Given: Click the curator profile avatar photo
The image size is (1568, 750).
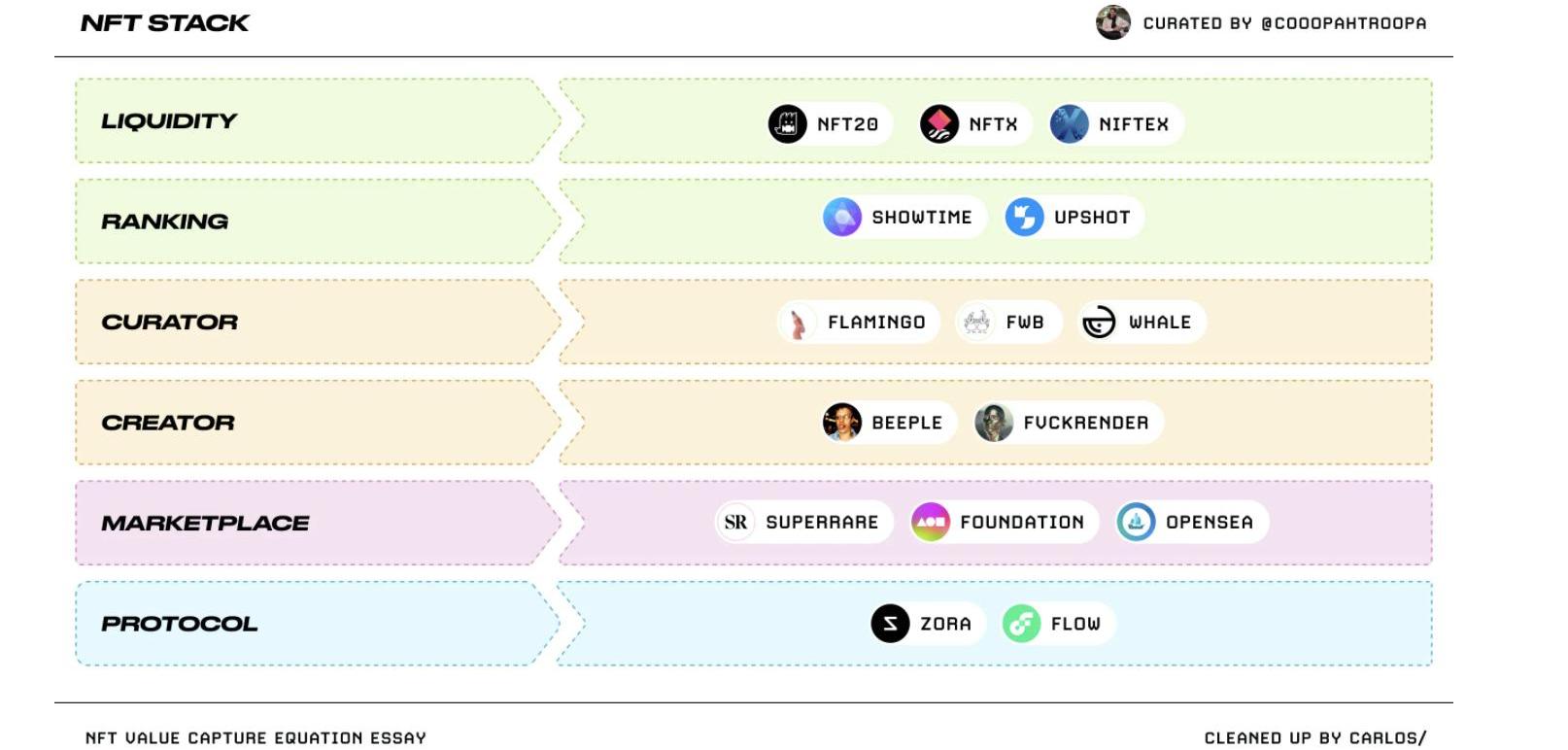Looking at the screenshot, I should pos(1113,22).
